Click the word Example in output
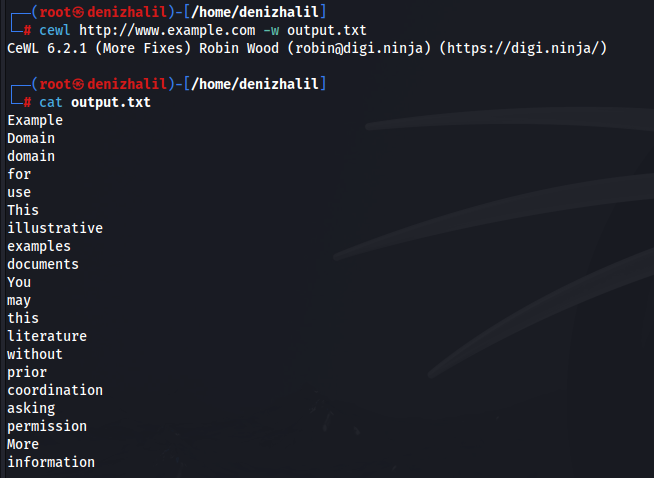 pyautogui.click(x=35, y=121)
